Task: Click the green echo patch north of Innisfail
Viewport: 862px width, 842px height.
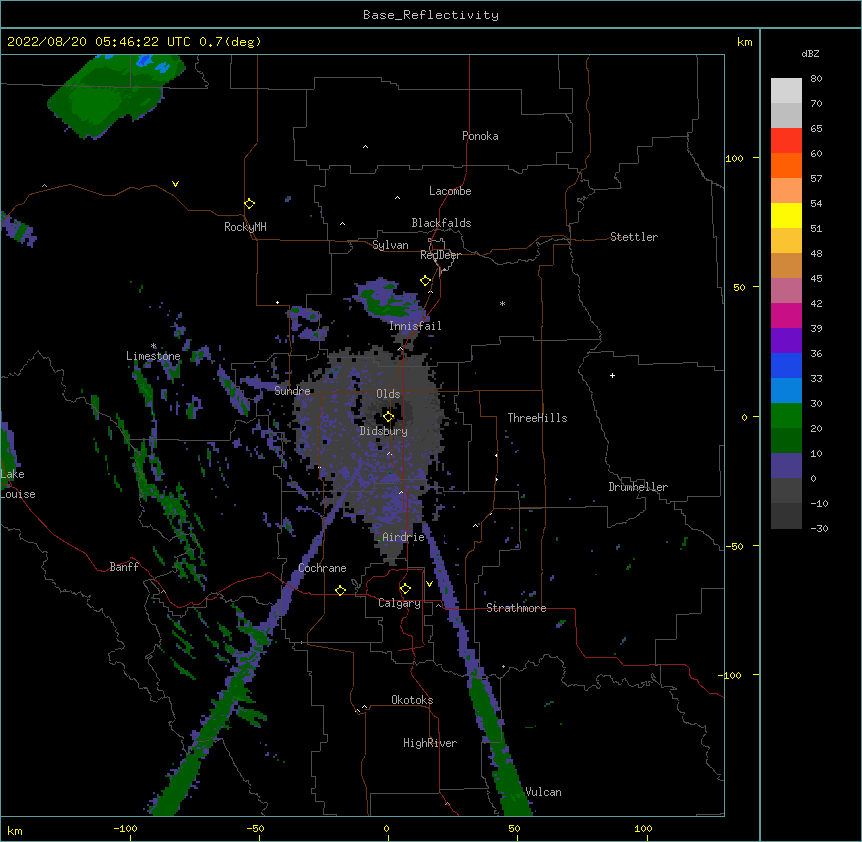Action: click(x=388, y=302)
